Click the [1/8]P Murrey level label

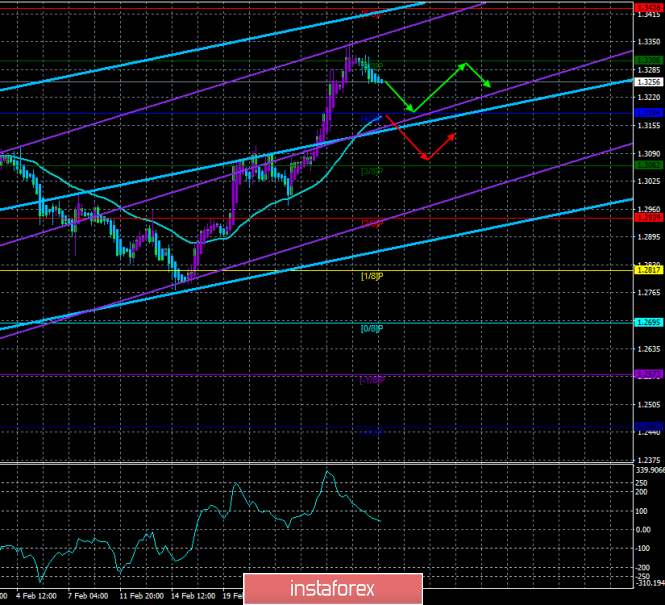point(372,276)
